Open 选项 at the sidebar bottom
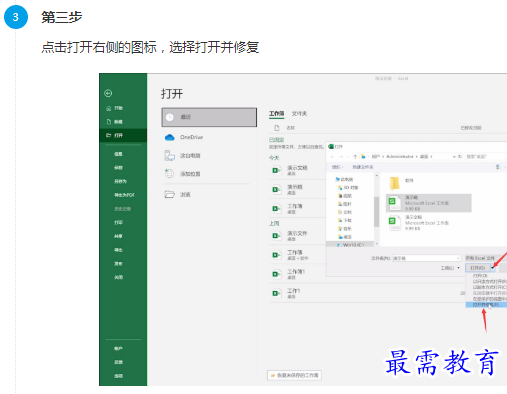Viewport: 507px width, 394px height. pos(118,376)
